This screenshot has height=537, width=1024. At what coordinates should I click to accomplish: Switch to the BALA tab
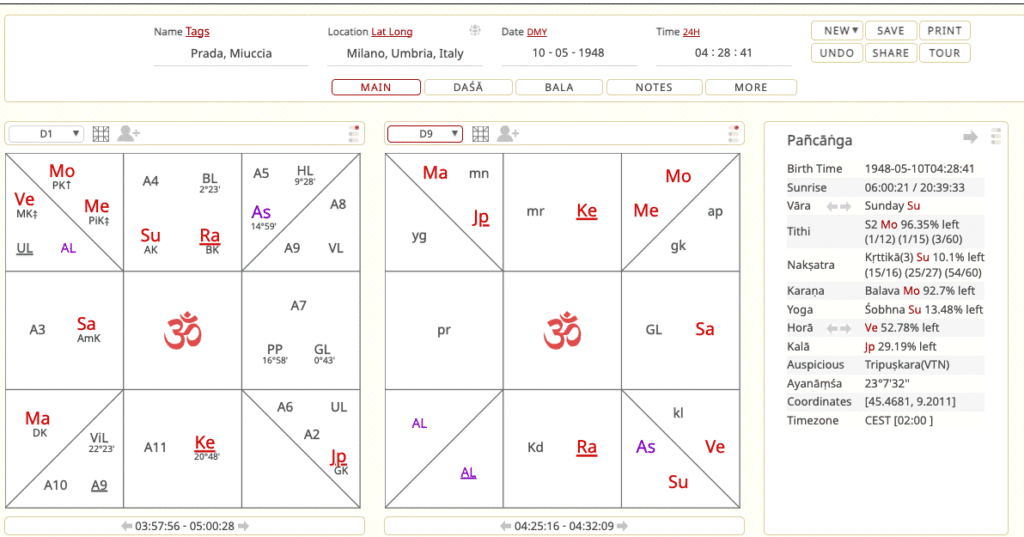pyautogui.click(x=559, y=87)
